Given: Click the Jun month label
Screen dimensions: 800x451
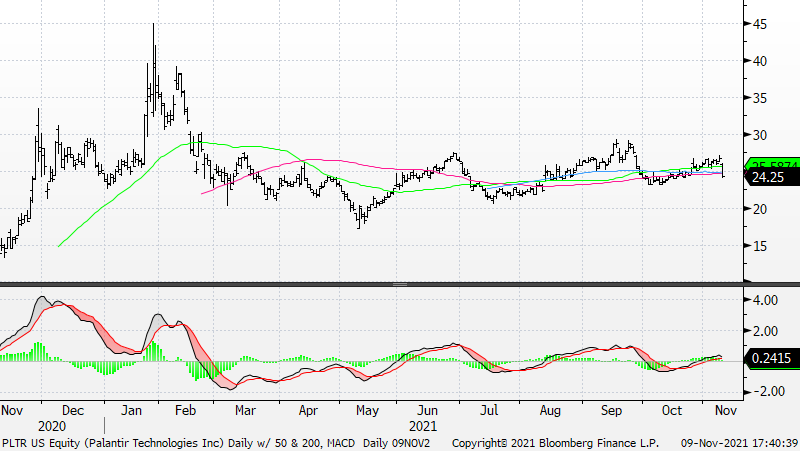Looking at the screenshot, I should click(427, 411).
